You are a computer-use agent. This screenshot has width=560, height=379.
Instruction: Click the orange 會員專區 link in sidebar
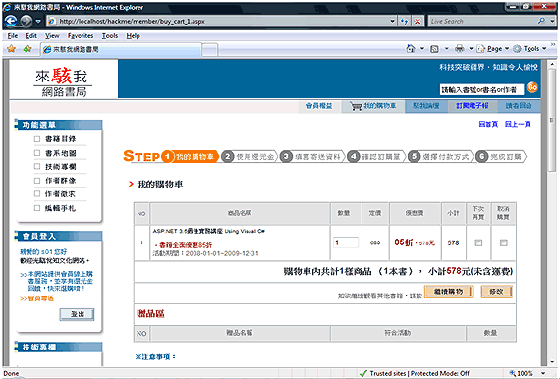tap(37, 299)
